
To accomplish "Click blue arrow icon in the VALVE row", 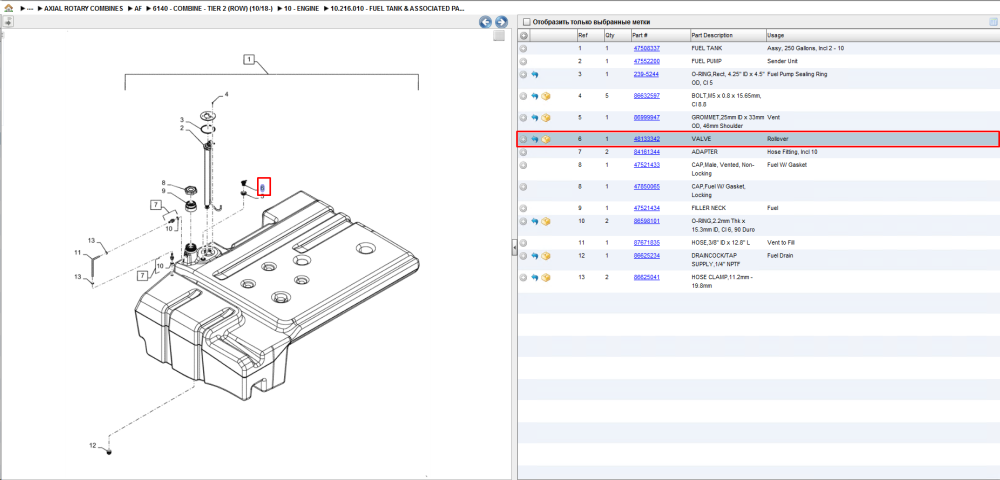I will pyautogui.click(x=534, y=139).
